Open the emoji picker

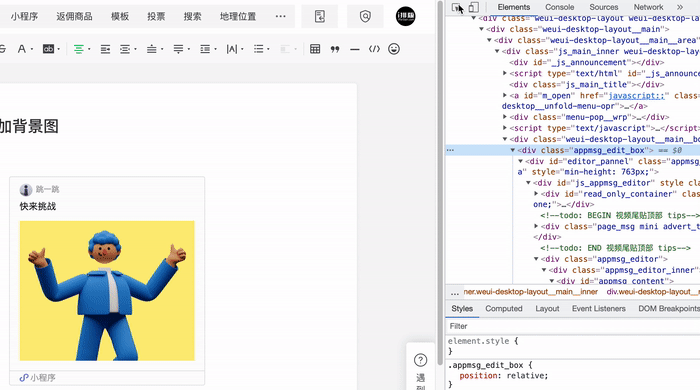394,49
